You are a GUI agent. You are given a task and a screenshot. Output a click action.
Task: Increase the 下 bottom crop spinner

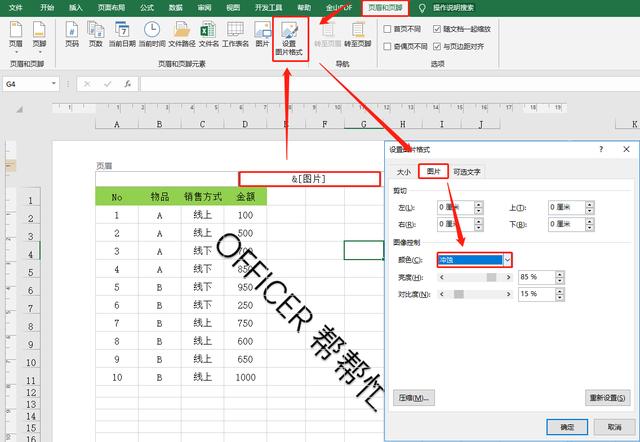(x=589, y=221)
